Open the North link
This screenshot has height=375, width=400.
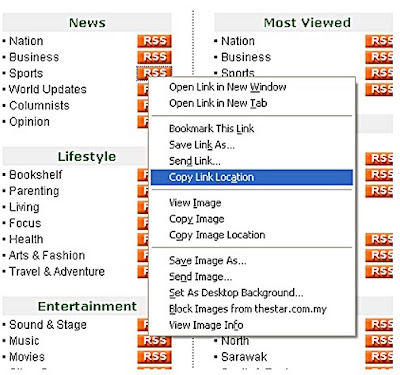[x=235, y=341]
